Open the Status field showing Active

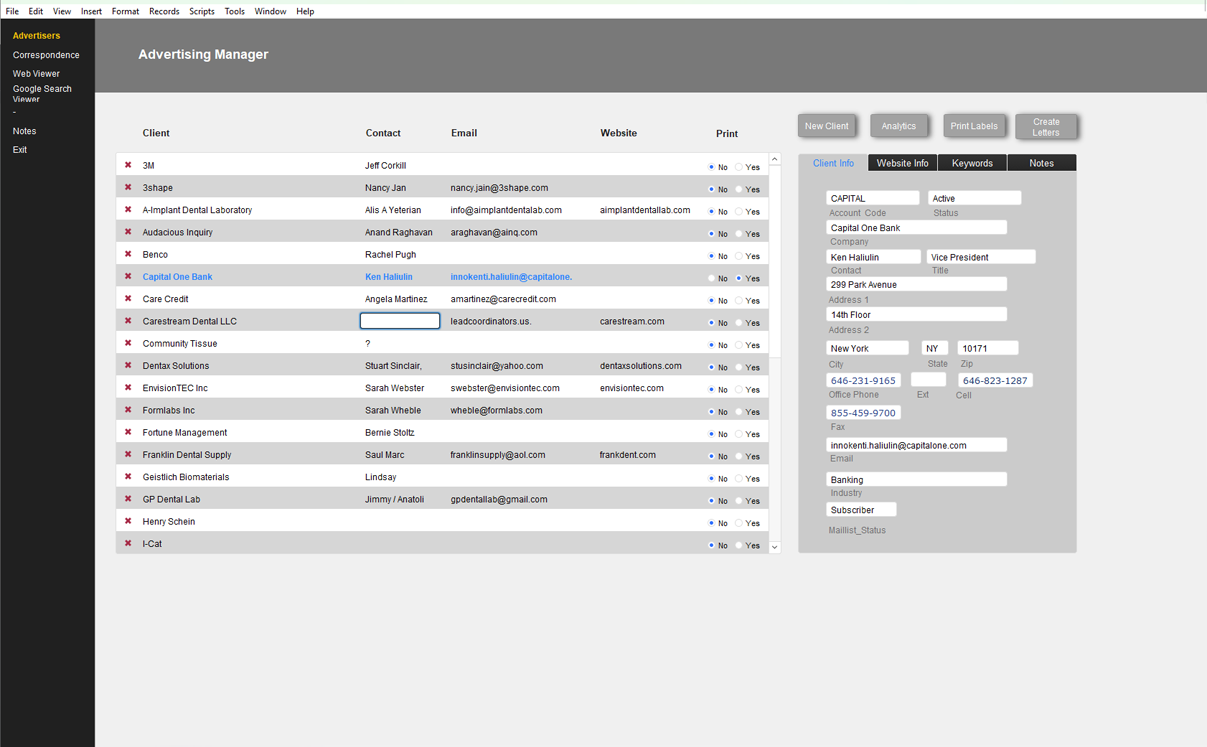pos(975,198)
